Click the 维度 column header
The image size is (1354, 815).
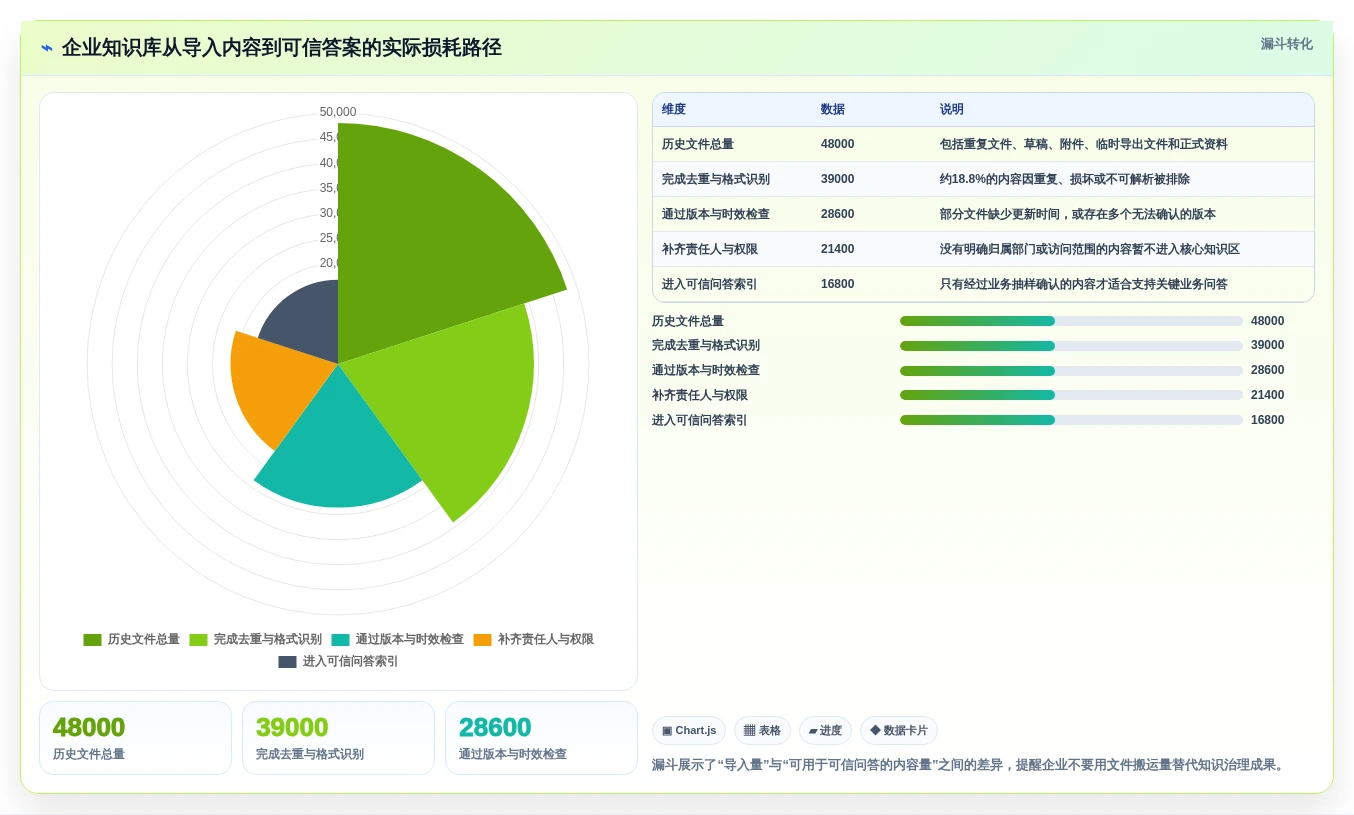click(674, 110)
